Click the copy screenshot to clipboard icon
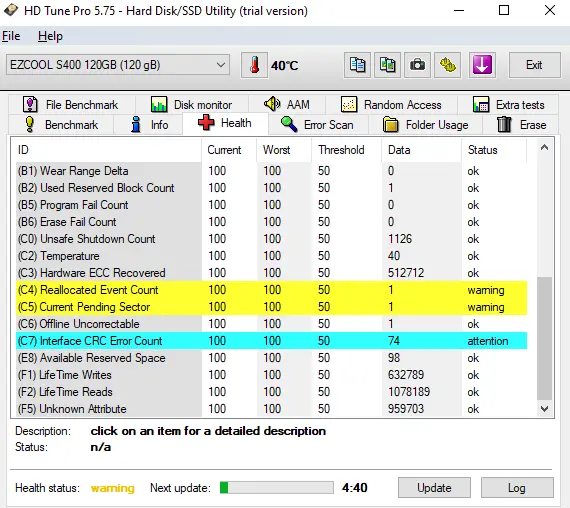Image resolution: width=570 pixels, height=508 pixels. (x=388, y=65)
